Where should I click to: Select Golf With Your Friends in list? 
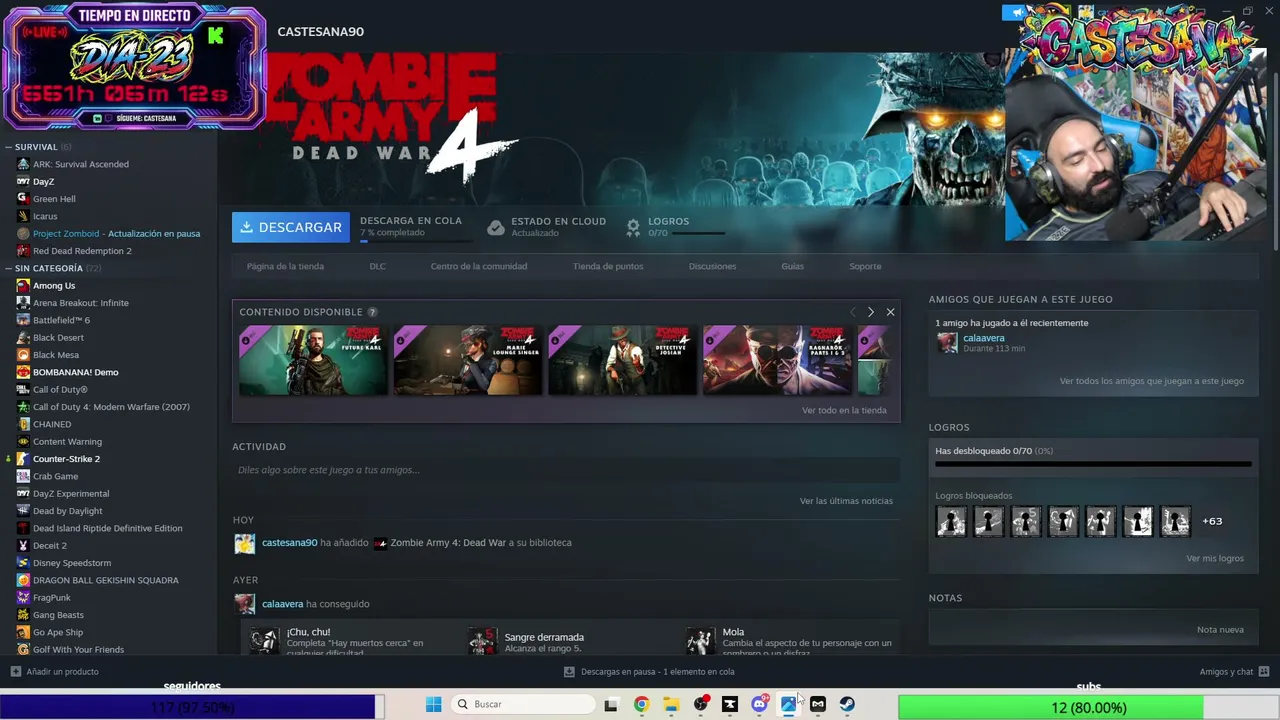[x=78, y=650]
